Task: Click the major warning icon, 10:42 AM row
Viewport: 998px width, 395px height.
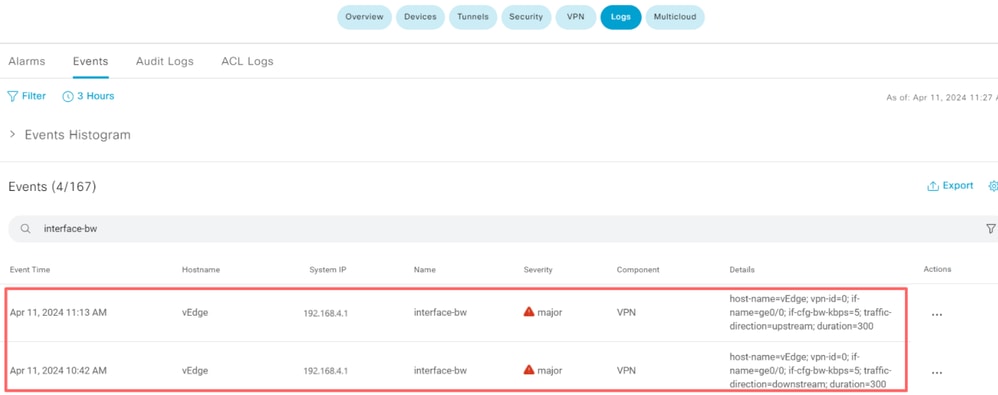Action: tap(529, 370)
